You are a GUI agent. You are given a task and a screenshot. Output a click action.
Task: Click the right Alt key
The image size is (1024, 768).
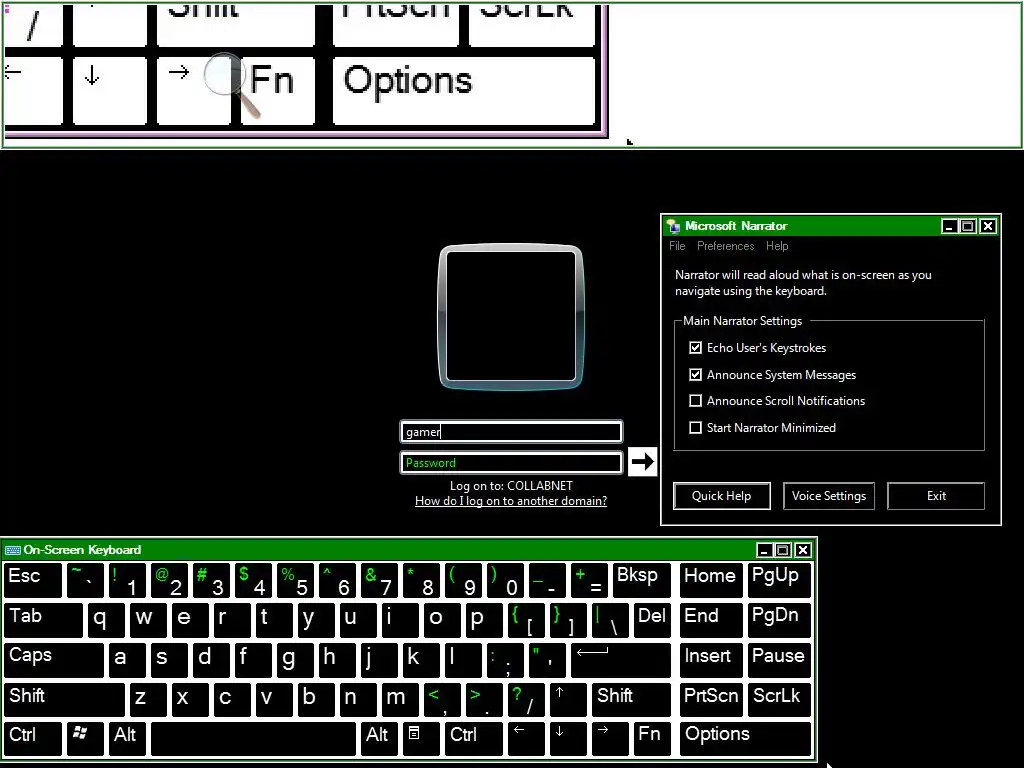click(379, 739)
